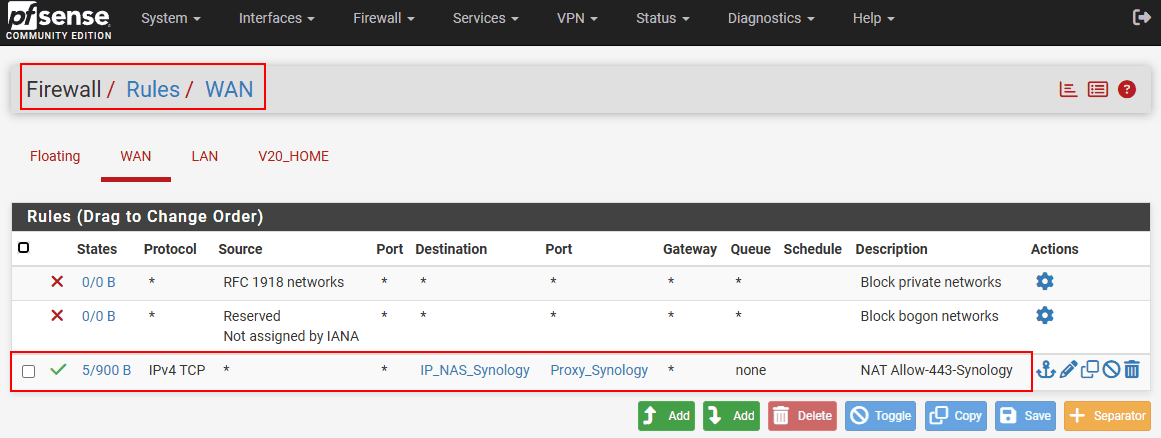The height and width of the screenshot is (438, 1161).
Task: Disable Synology rule via the ban icon
Action: pyautogui.click(x=1111, y=370)
